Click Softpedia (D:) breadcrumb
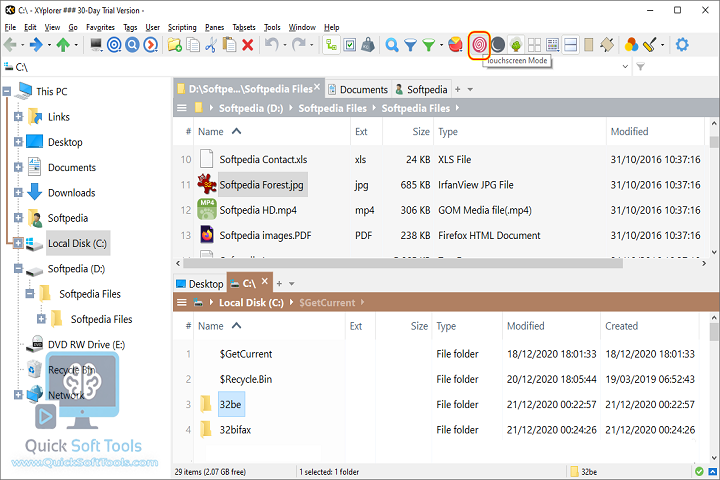This screenshot has height=480, width=720. click(251, 108)
